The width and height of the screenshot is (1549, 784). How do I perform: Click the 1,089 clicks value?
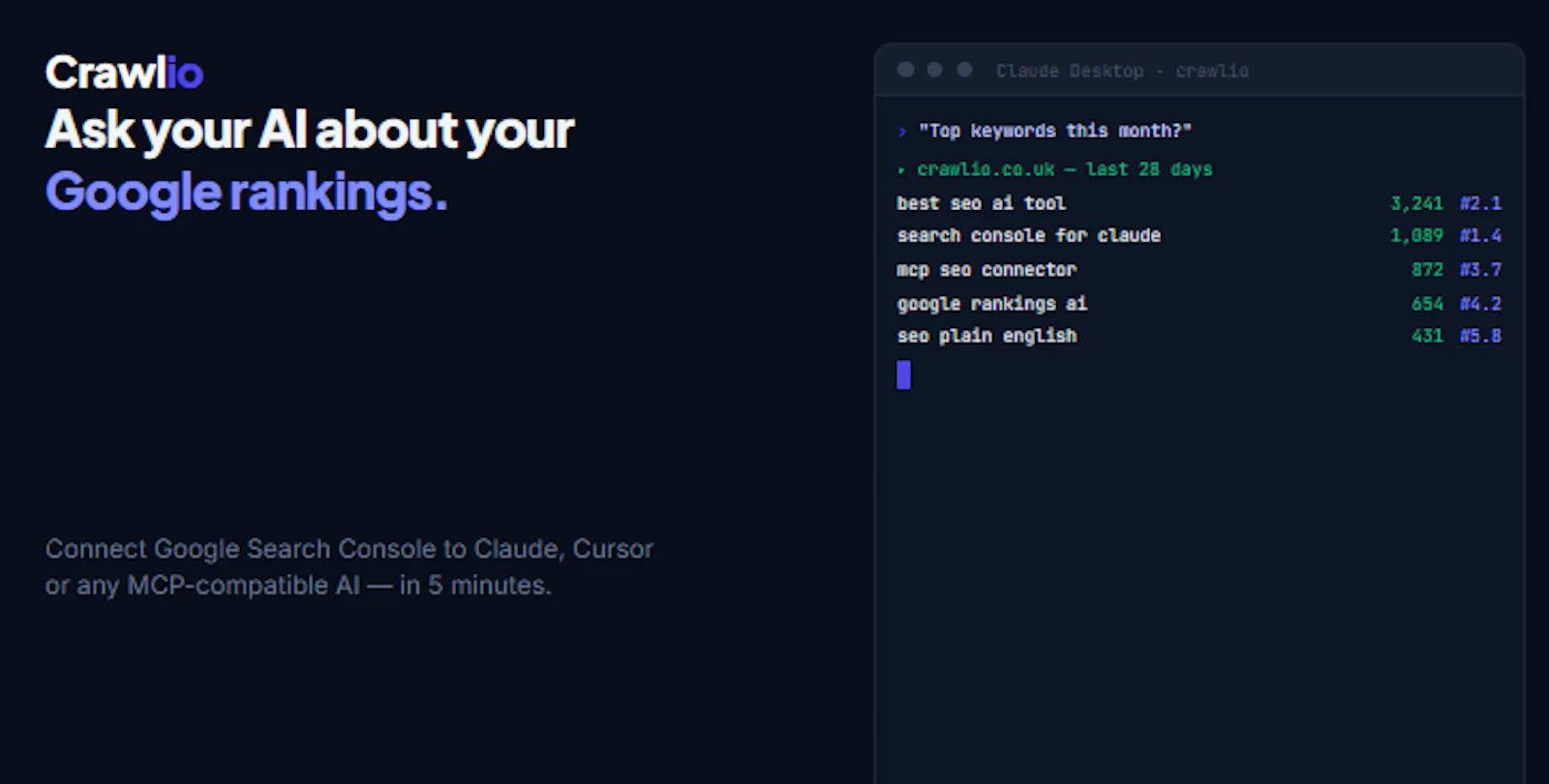click(x=1416, y=235)
